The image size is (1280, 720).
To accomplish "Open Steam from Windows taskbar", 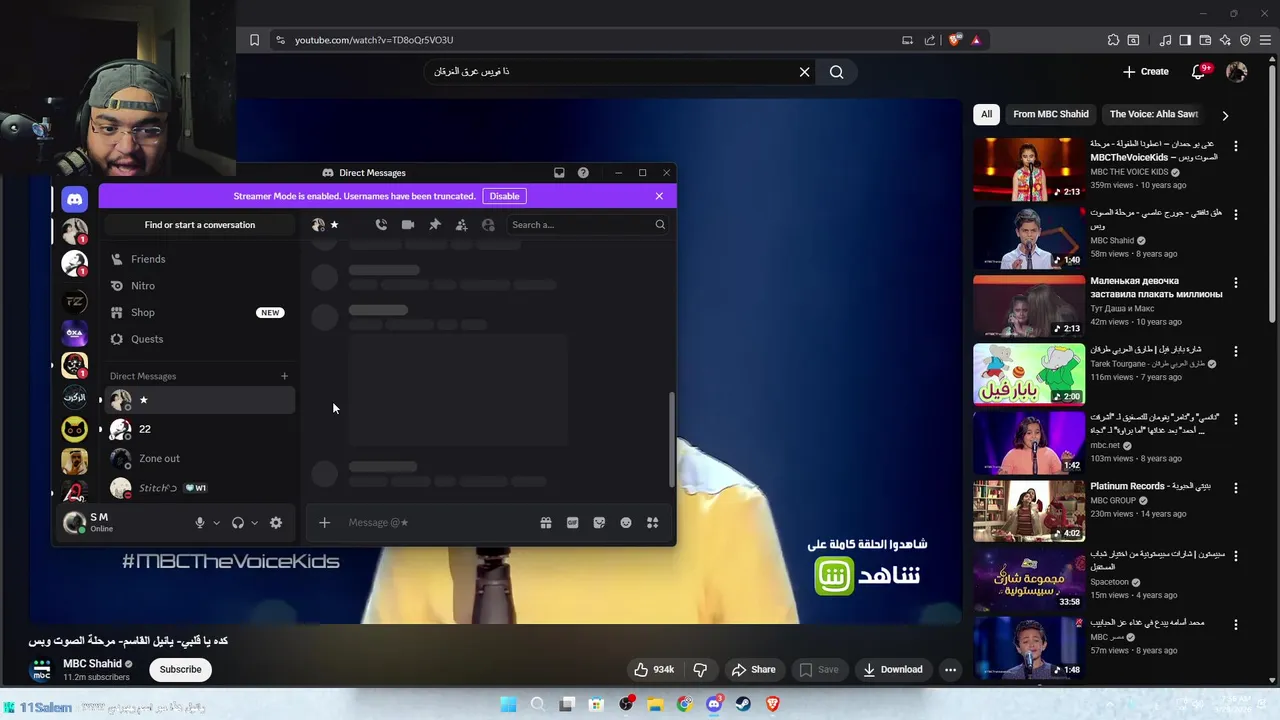I will [743, 704].
